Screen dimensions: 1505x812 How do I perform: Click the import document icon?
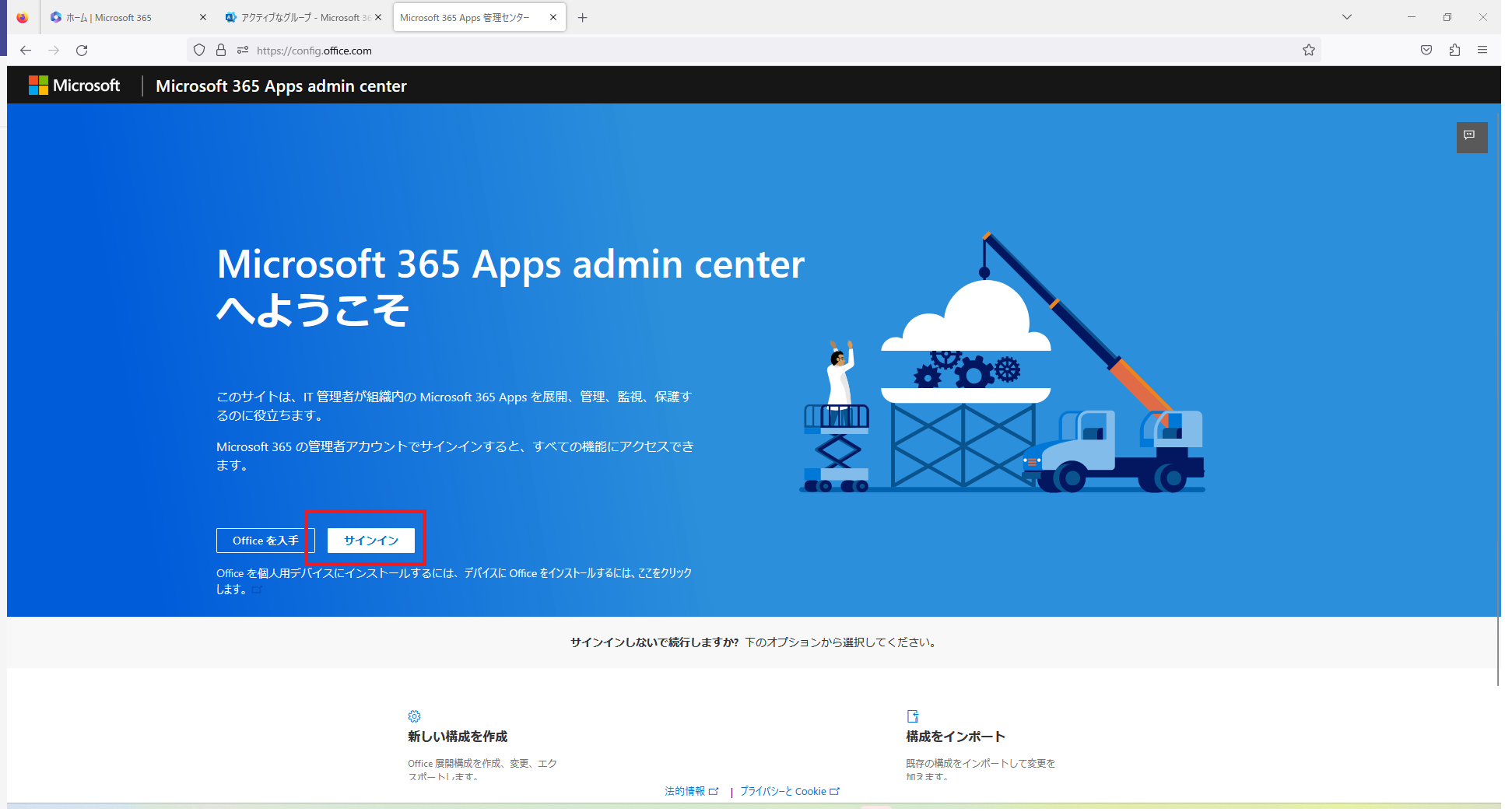tap(913, 716)
